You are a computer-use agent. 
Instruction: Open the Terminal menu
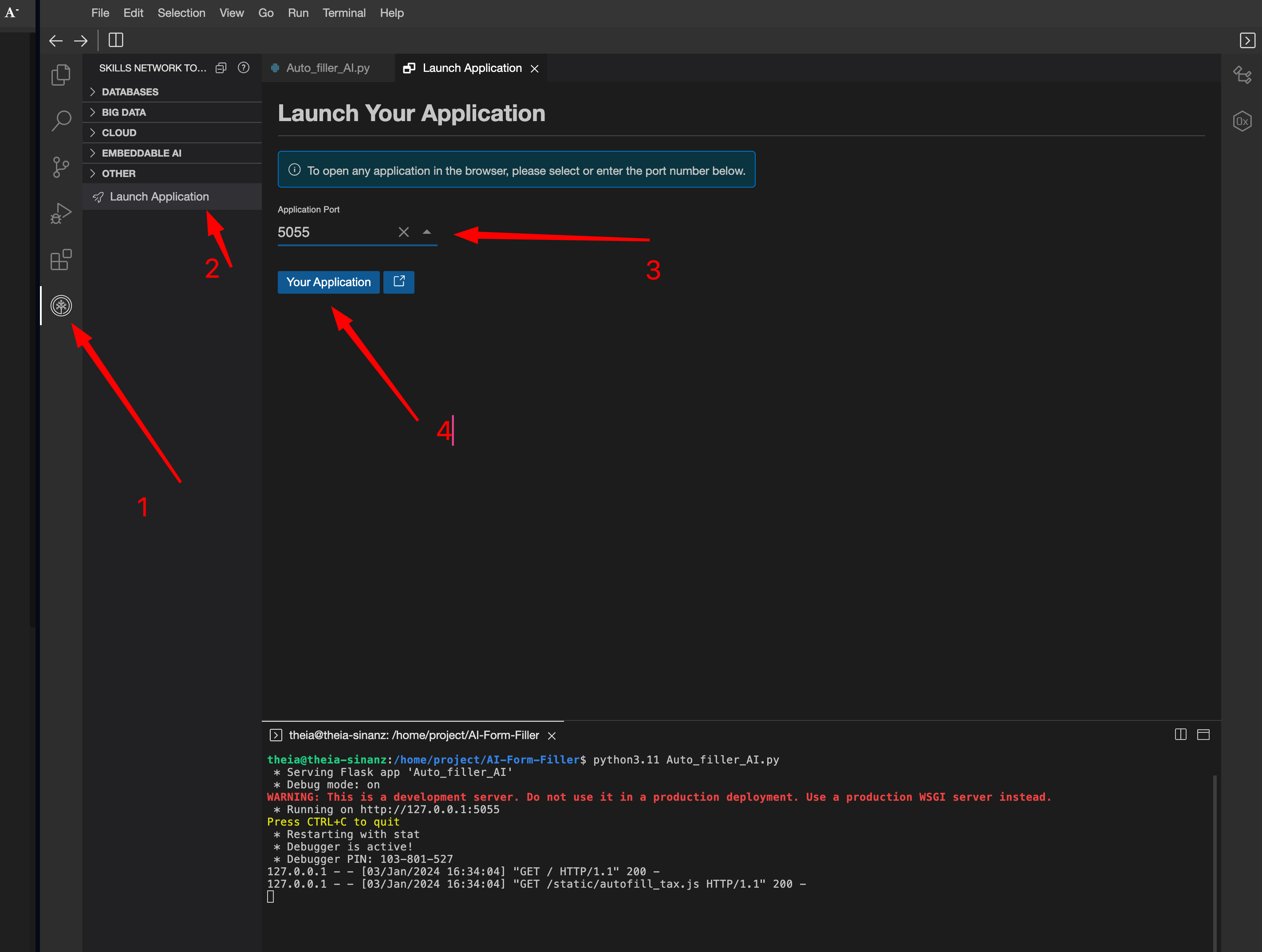pos(344,12)
